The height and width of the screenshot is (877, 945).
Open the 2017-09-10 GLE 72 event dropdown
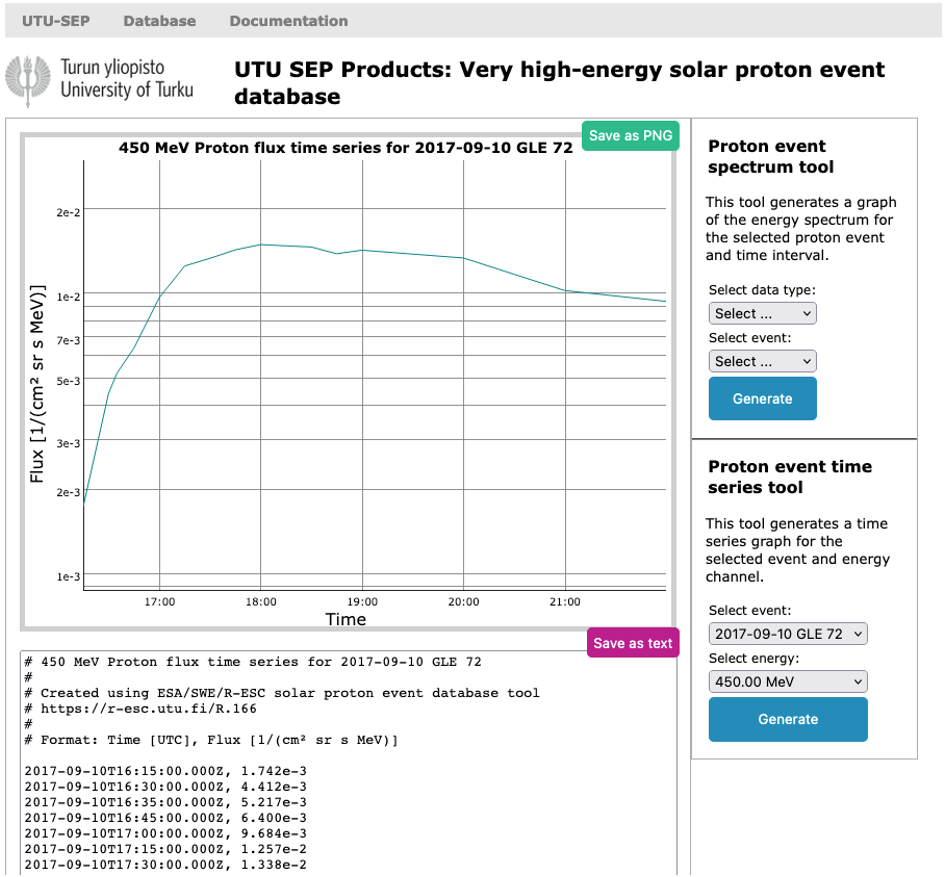(788, 634)
